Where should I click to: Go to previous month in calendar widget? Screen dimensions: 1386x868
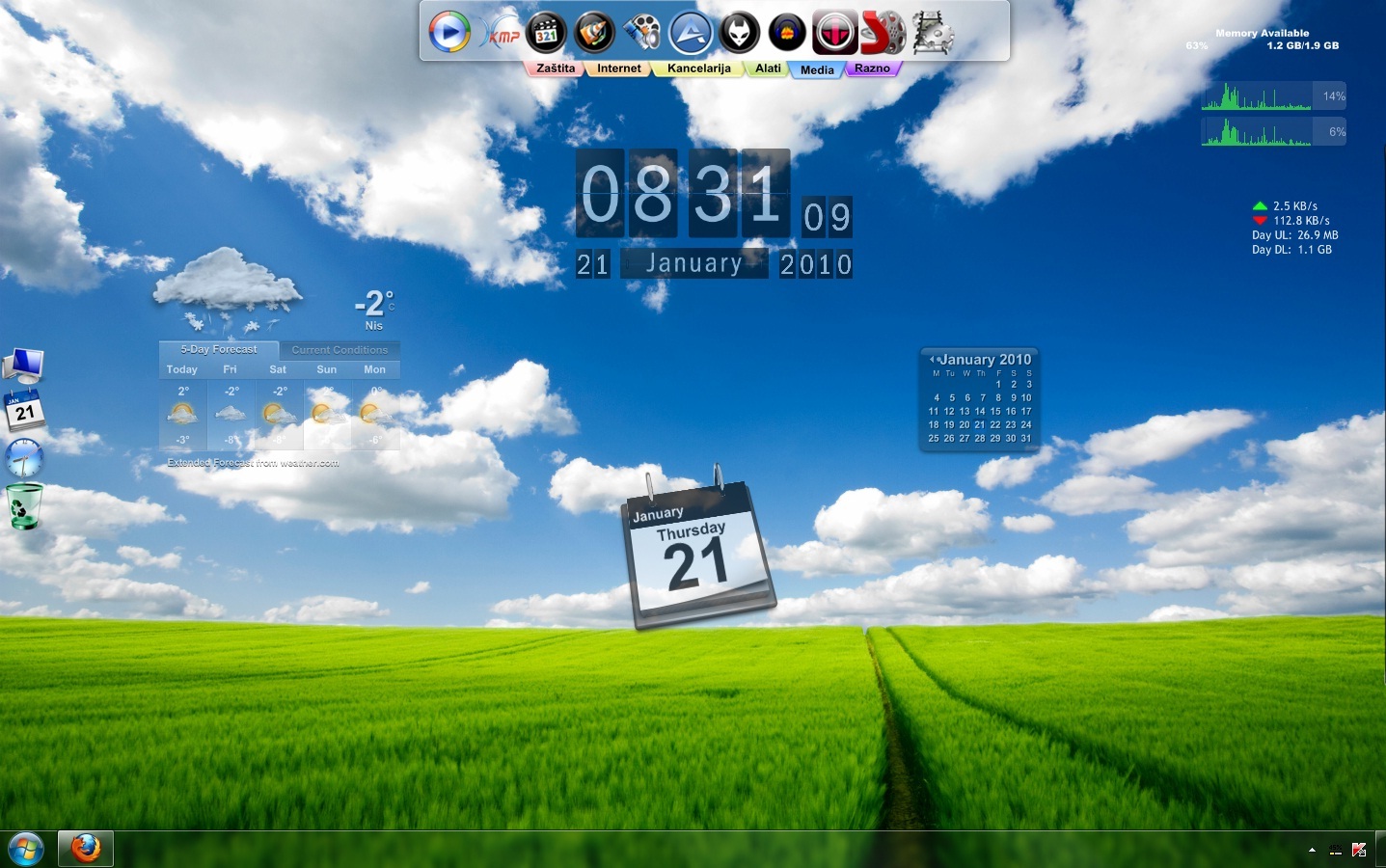[932, 360]
